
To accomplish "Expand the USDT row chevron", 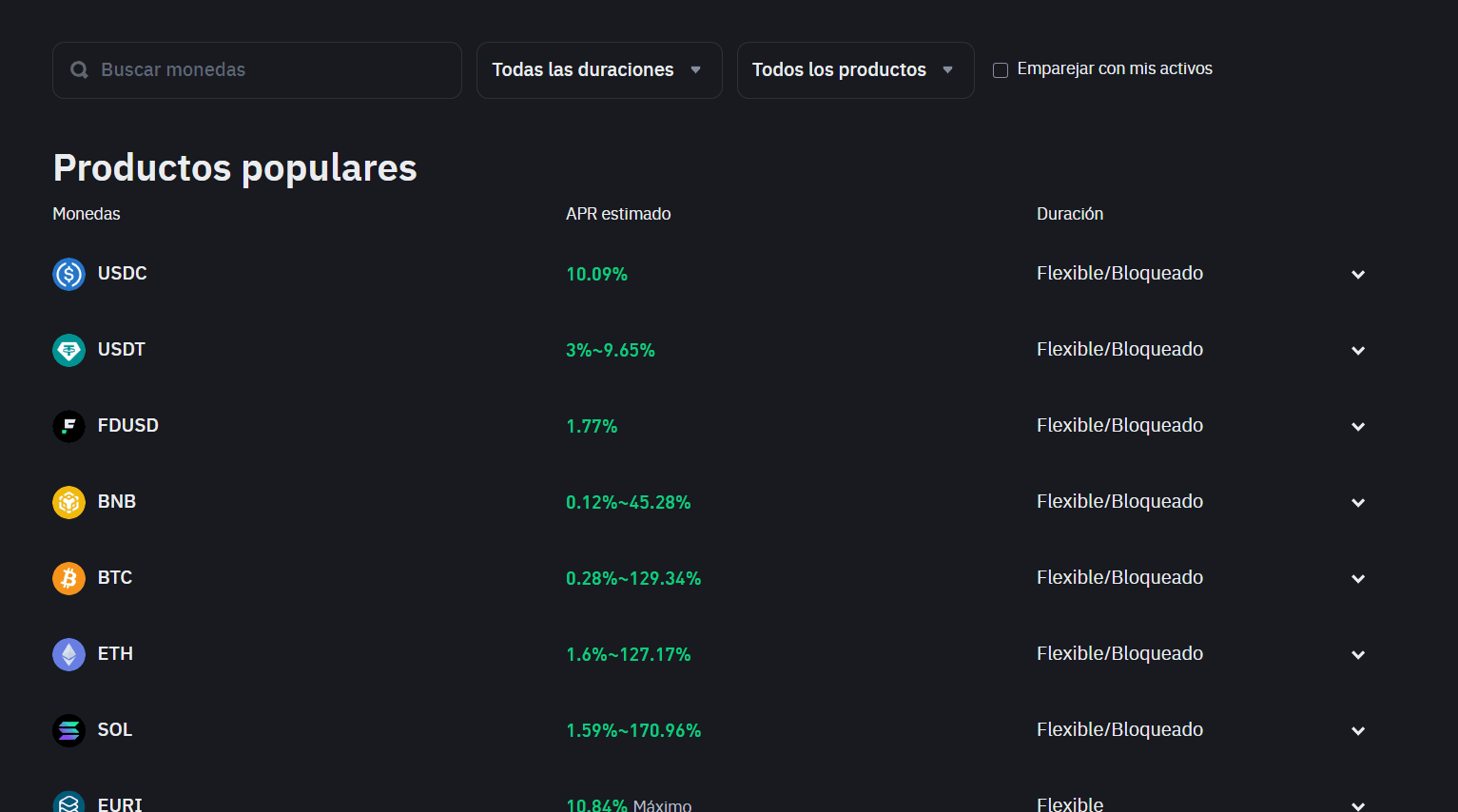I will [1358, 351].
